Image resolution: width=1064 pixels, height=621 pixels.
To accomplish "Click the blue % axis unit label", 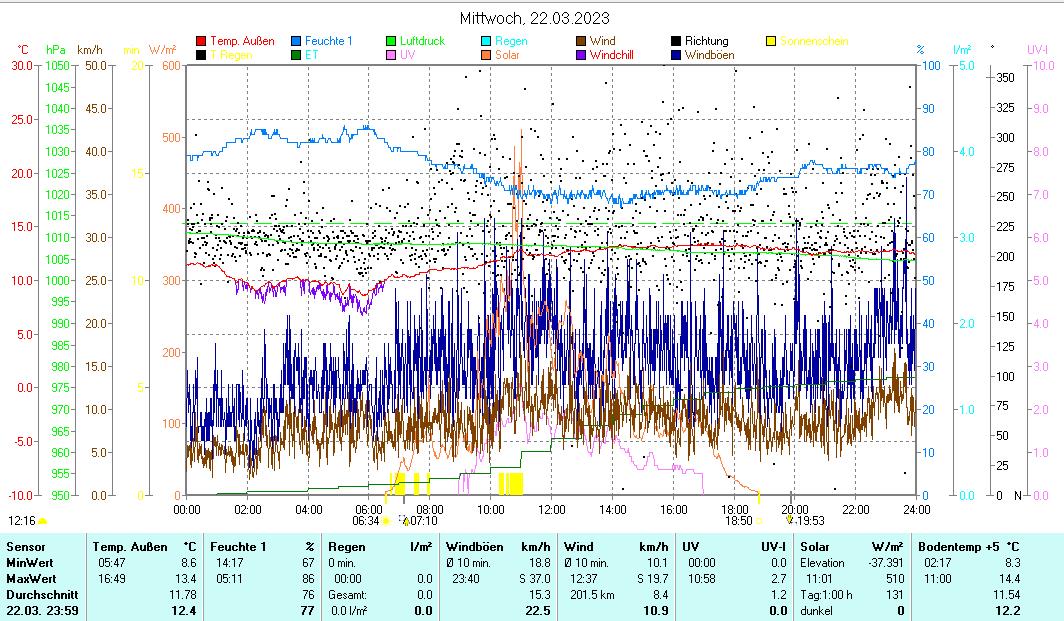I will (920, 50).
